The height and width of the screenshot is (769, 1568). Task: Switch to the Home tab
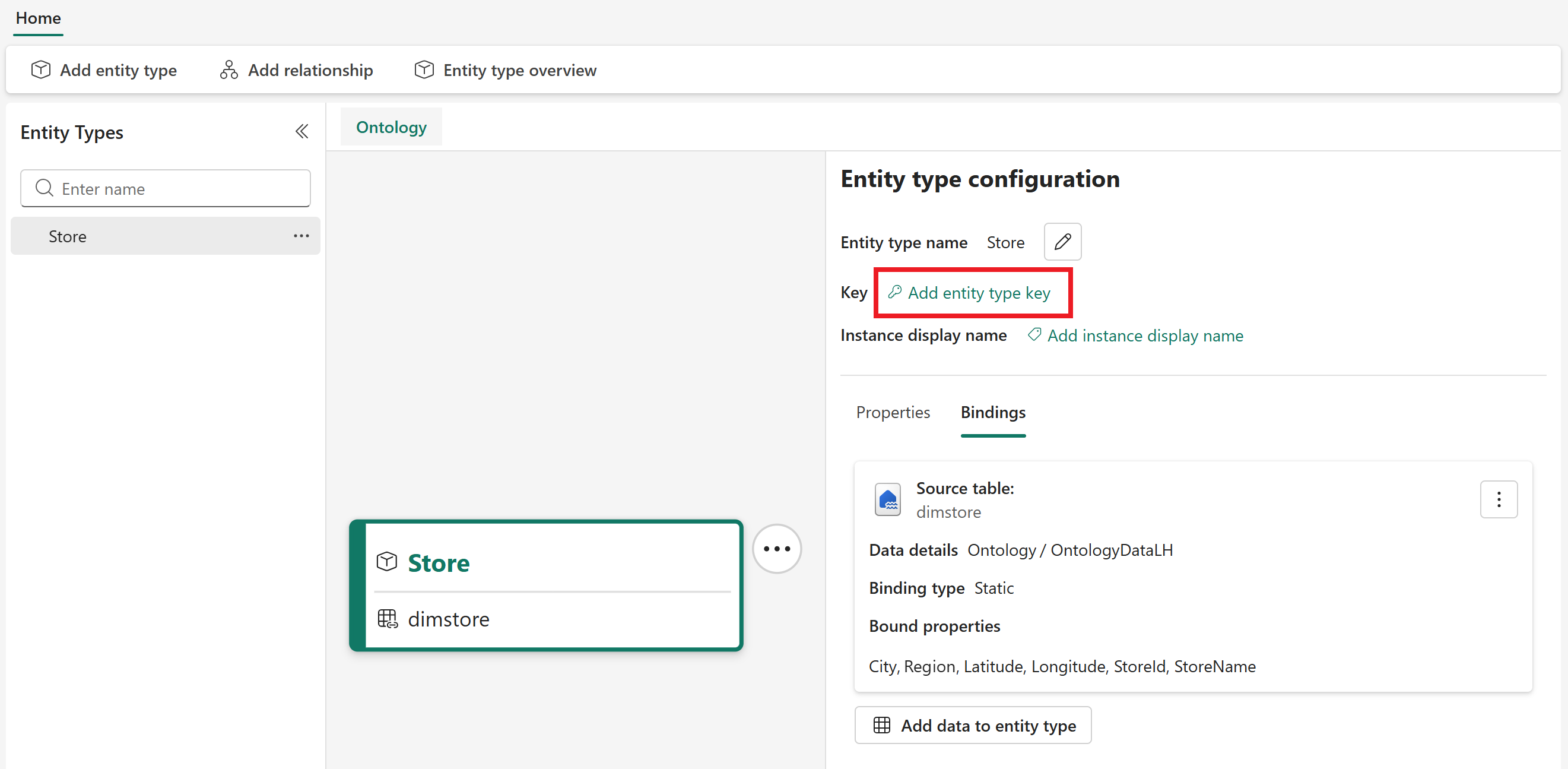[38, 18]
